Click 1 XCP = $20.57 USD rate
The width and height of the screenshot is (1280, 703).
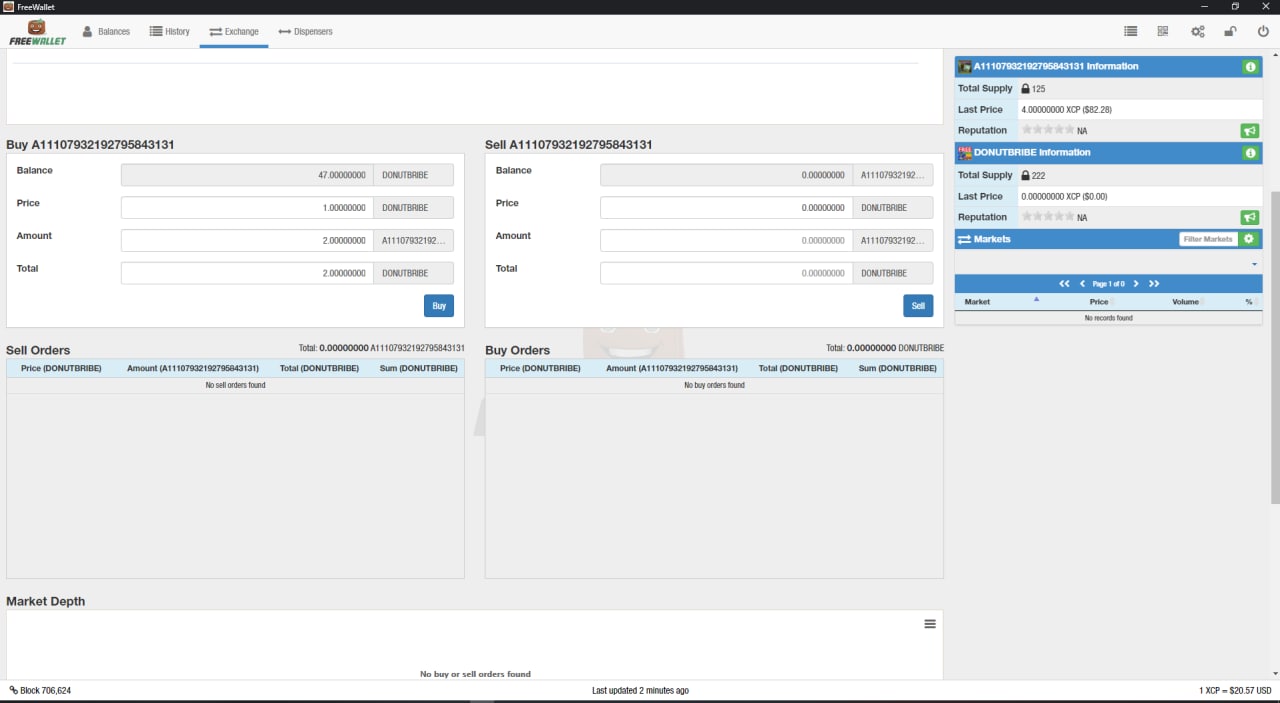(1235, 690)
